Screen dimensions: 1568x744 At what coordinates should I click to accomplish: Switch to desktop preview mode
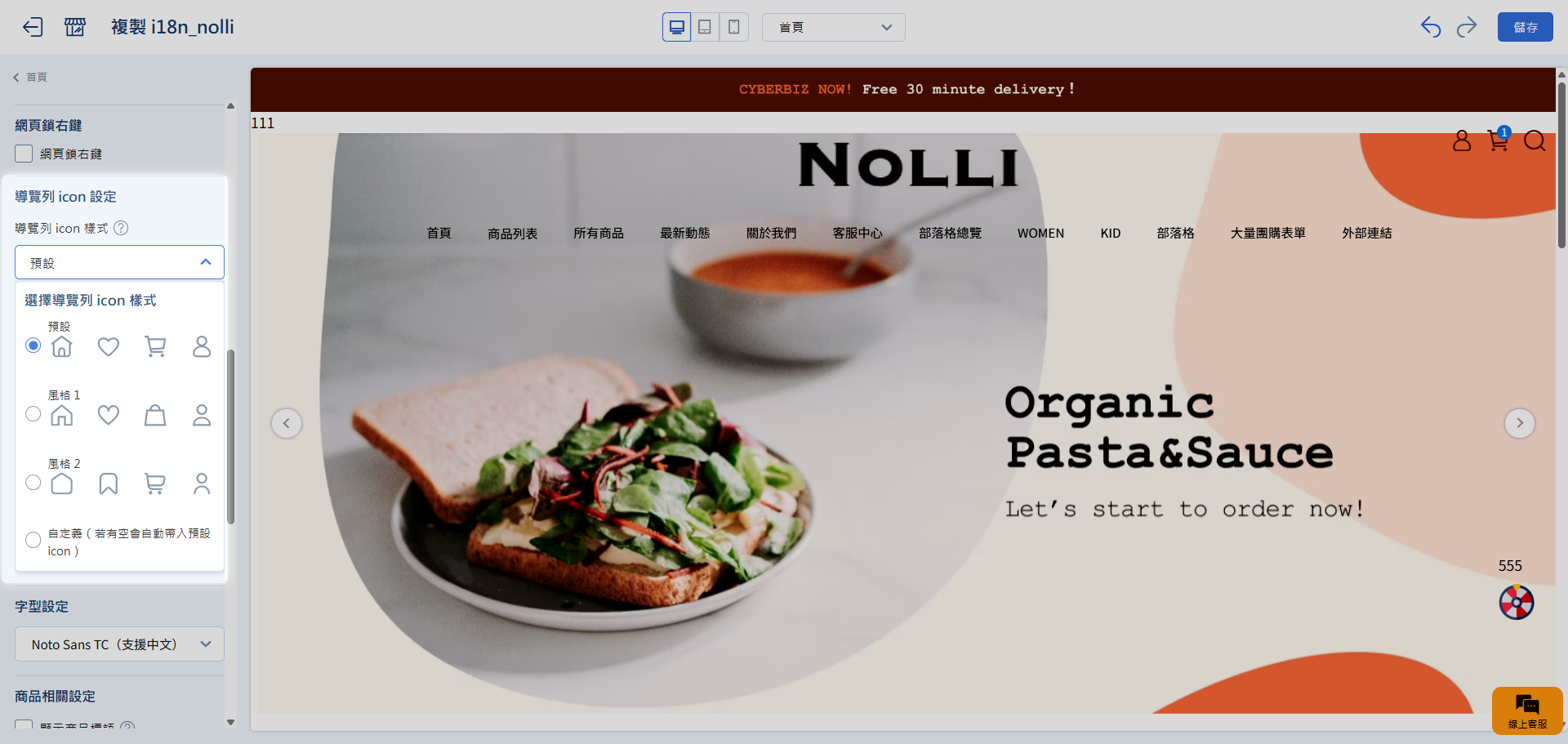[x=677, y=27]
